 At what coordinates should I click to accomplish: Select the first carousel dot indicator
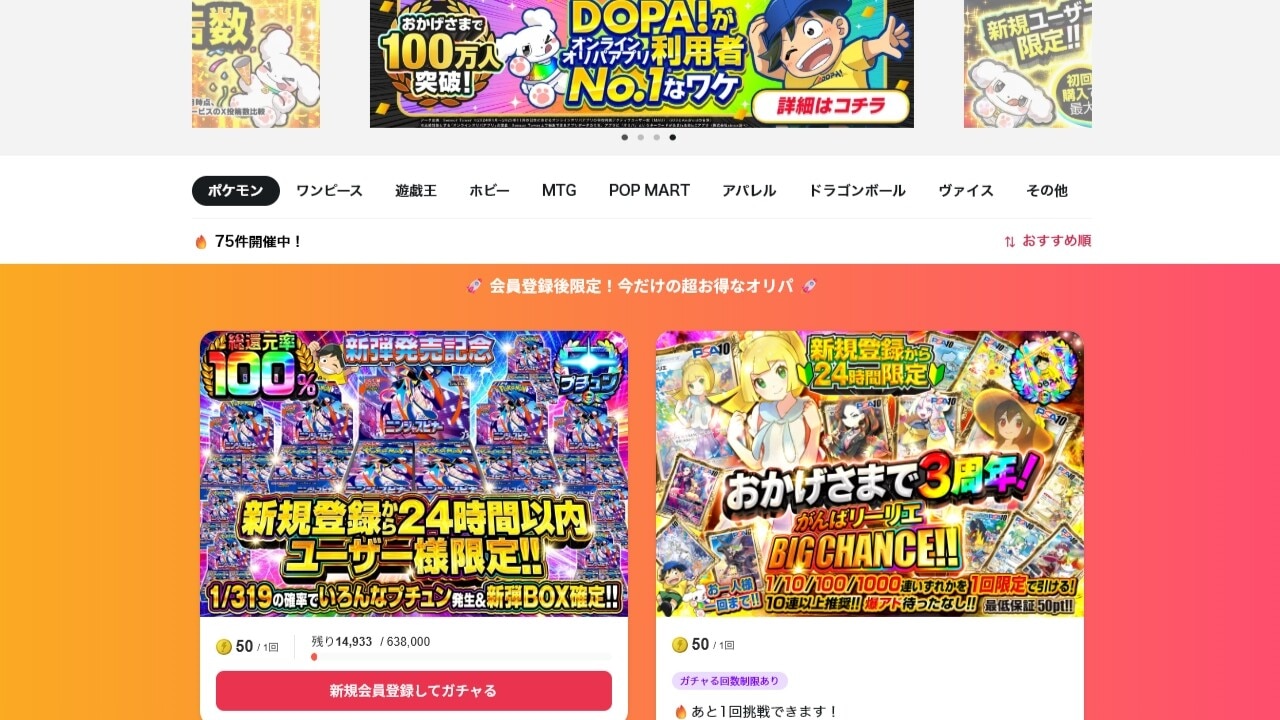pos(625,137)
